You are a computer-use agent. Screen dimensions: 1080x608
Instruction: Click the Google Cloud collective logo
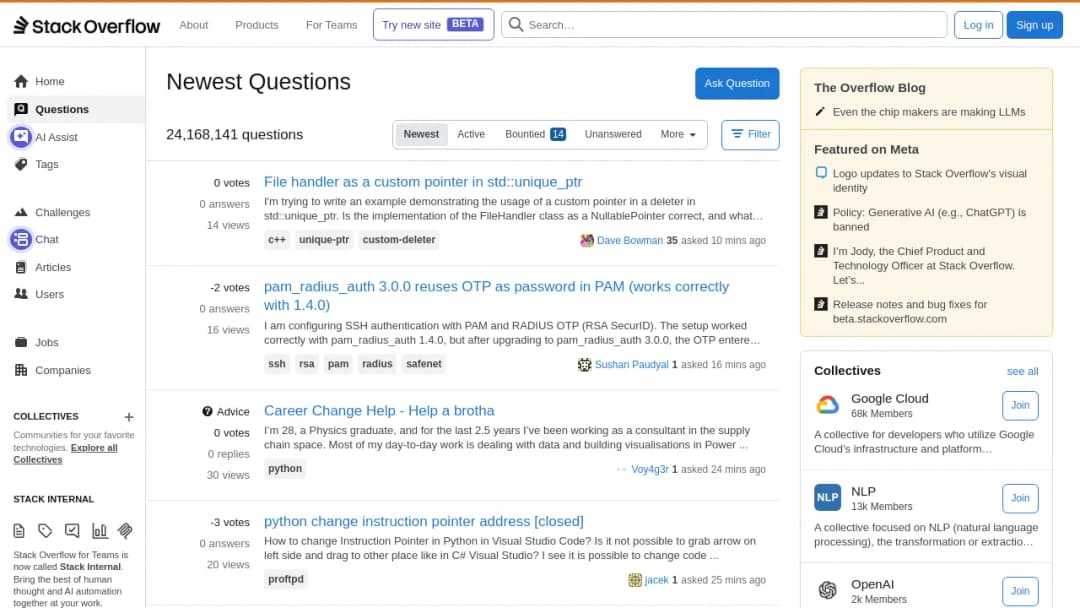pyautogui.click(x=827, y=405)
